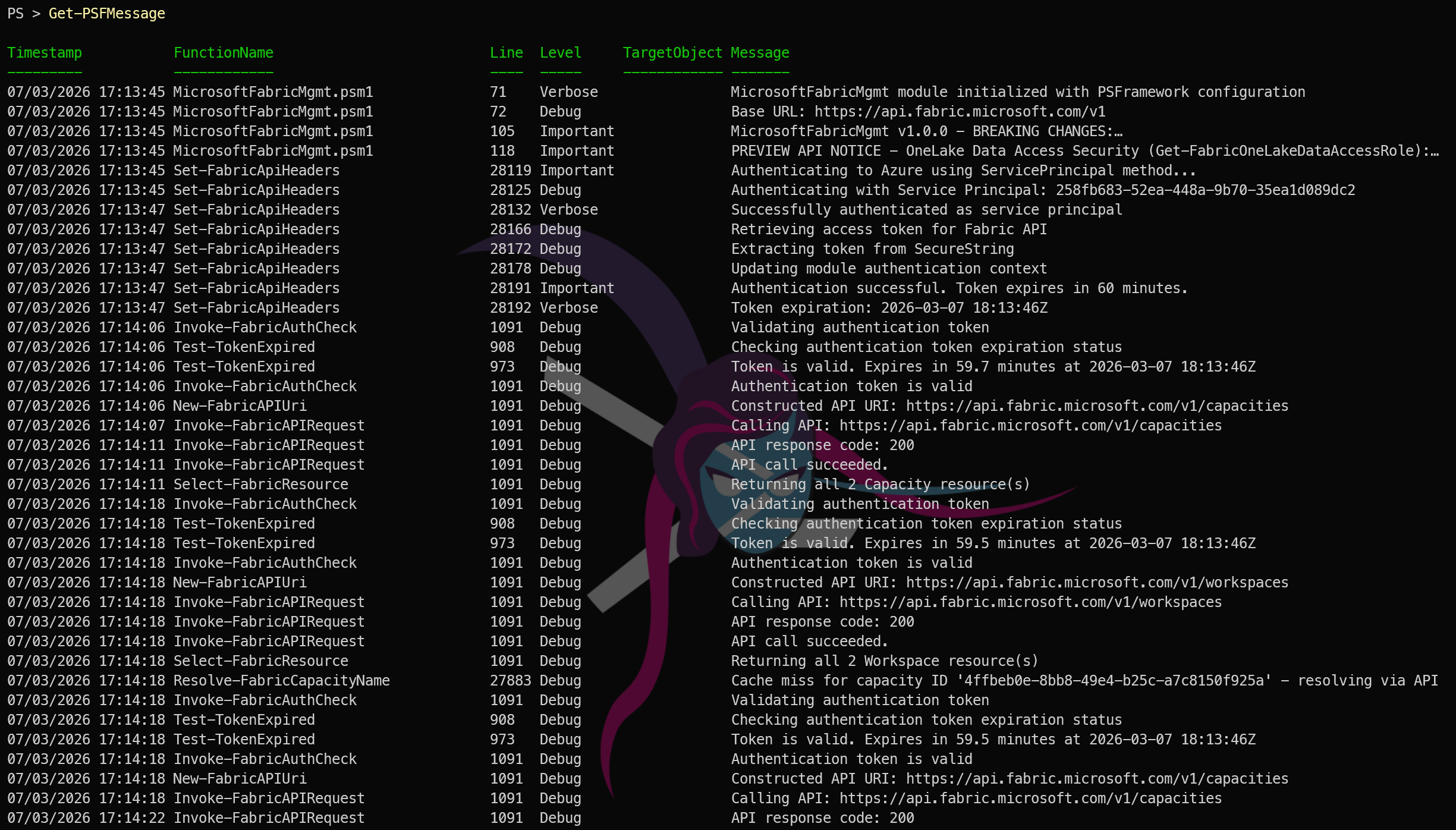Click 'Token is valid. Expires in 59.7 minutes' message
The height and width of the screenshot is (830, 1456).
[x=993, y=366]
